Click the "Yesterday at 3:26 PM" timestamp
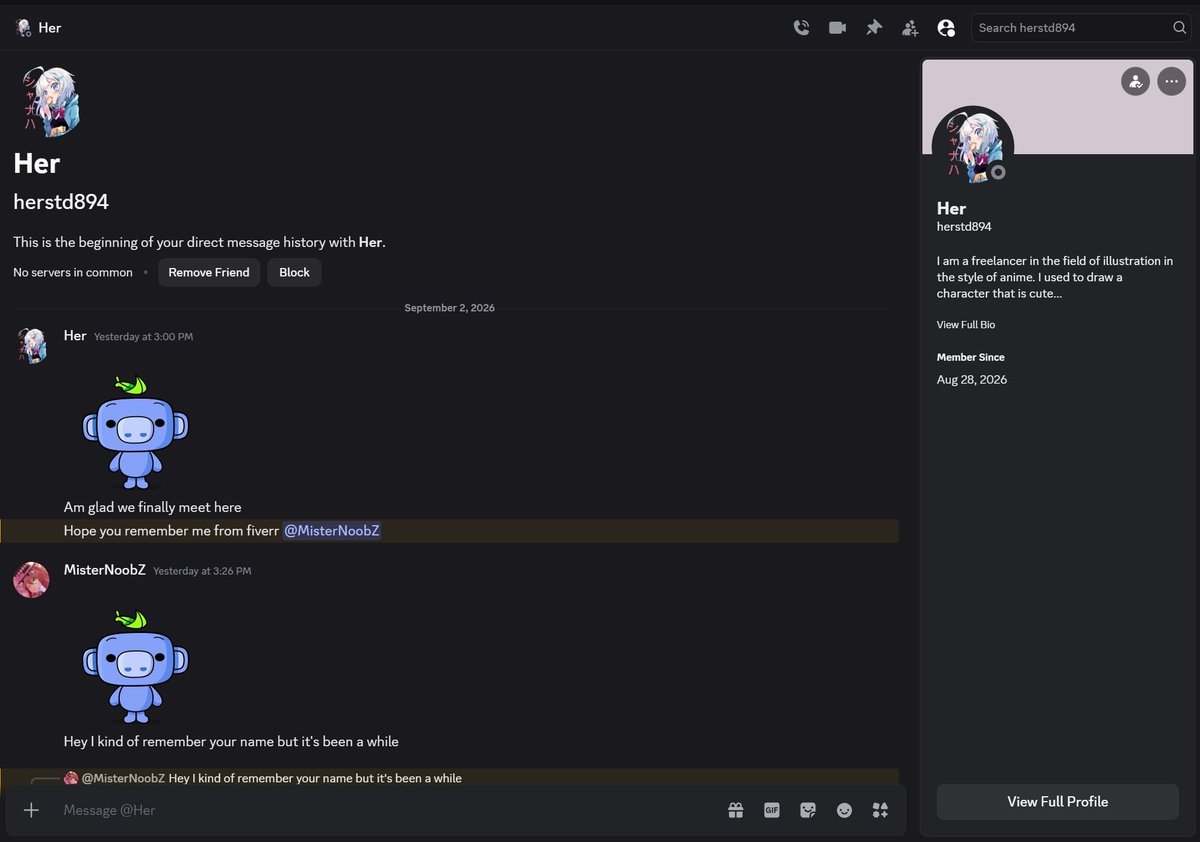The width and height of the screenshot is (1200, 842). click(x=202, y=571)
